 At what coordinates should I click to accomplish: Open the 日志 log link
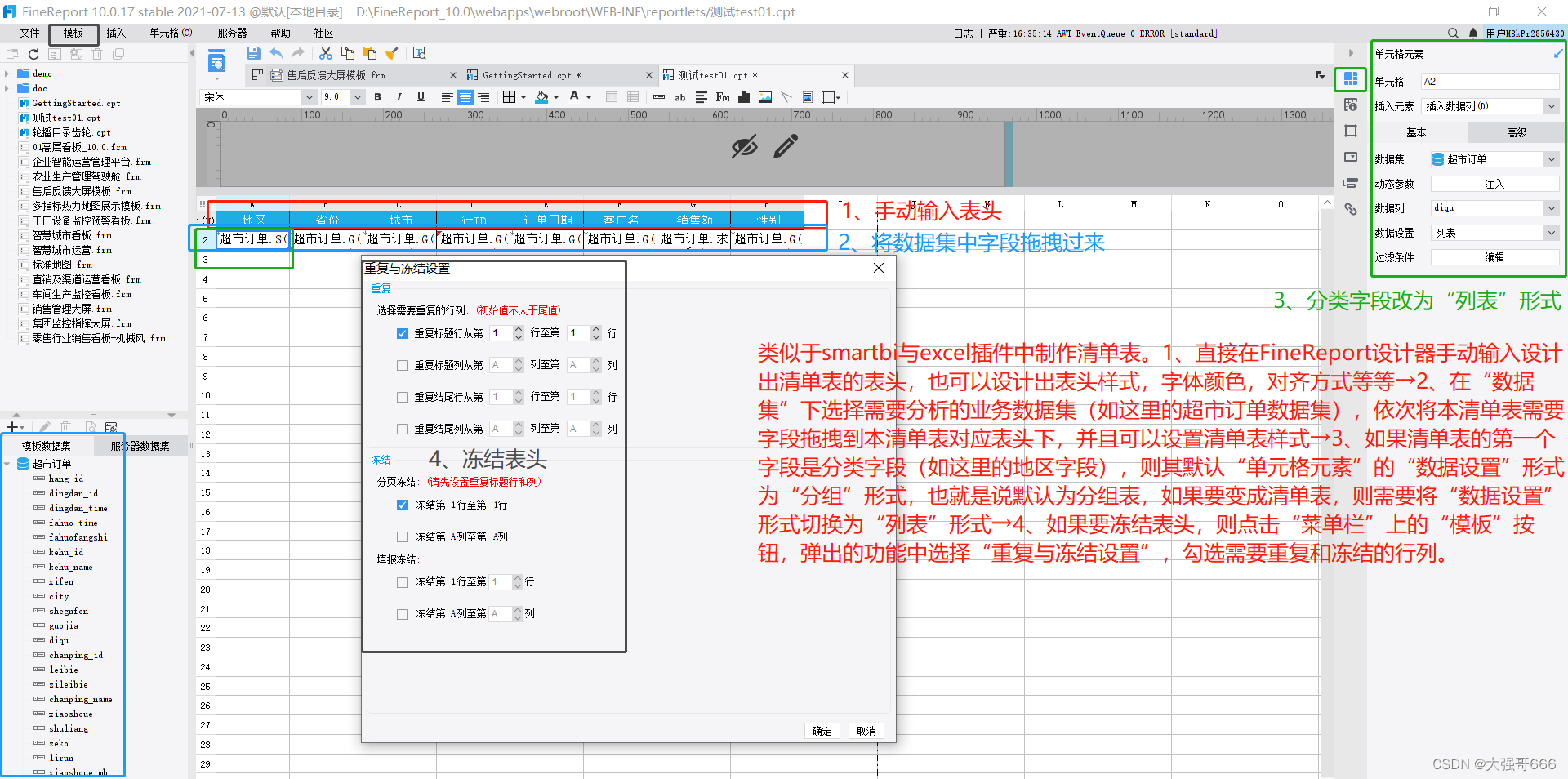(x=963, y=33)
